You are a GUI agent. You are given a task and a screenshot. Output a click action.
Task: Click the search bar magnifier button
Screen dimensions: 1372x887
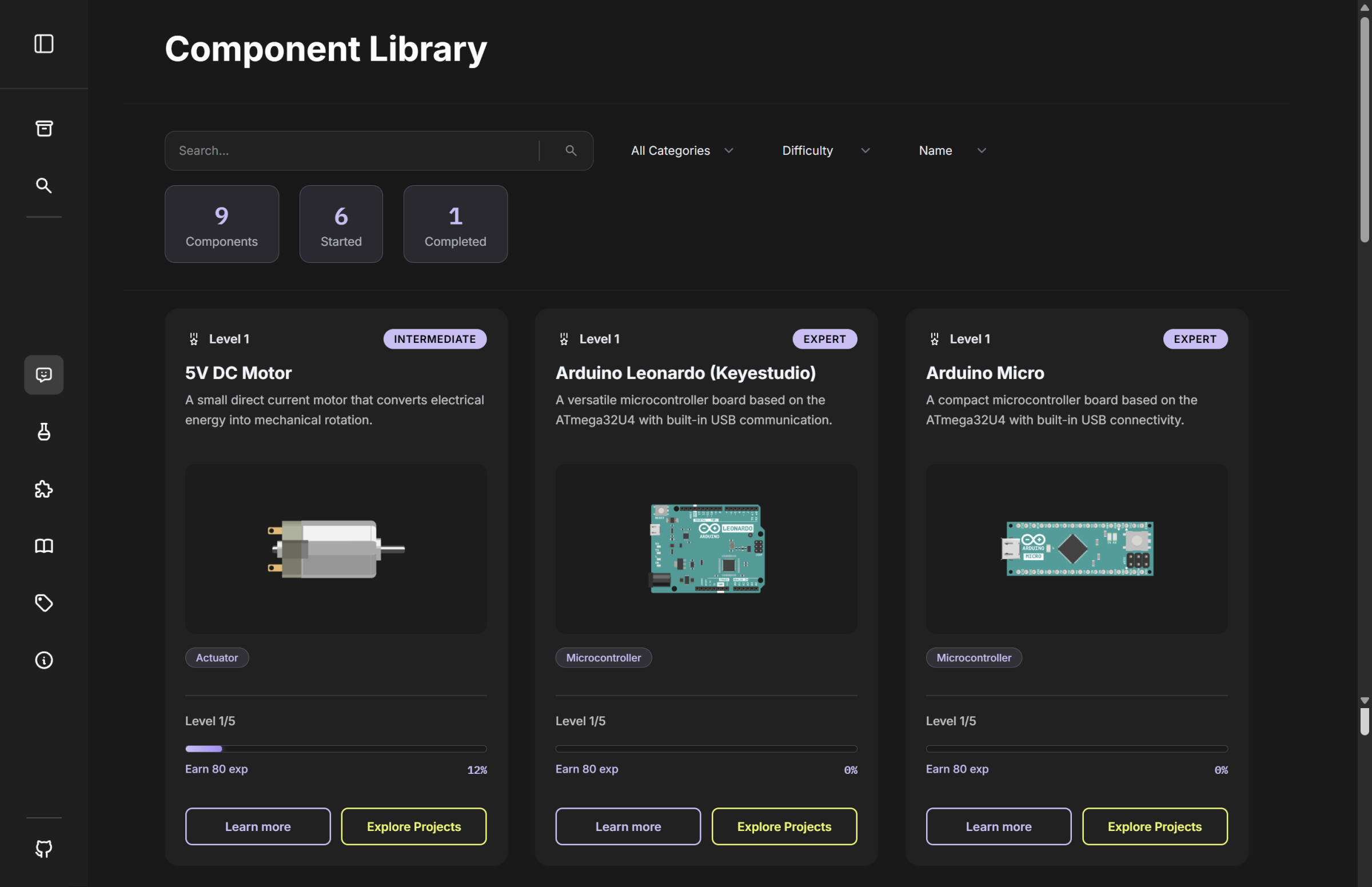[570, 150]
